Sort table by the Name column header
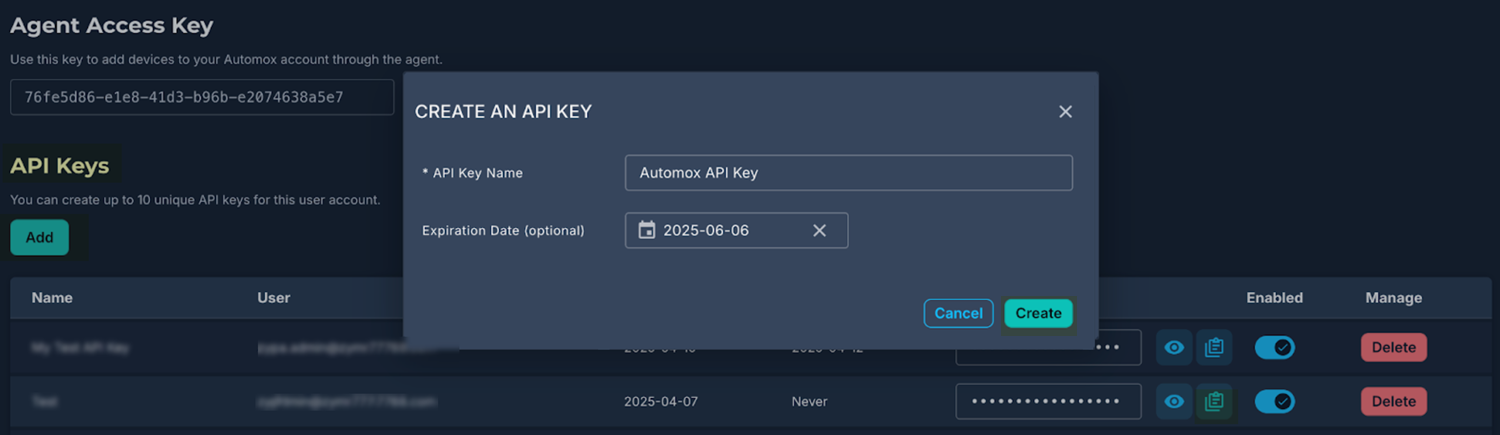The width and height of the screenshot is (1500, 435). pos(52,297)
